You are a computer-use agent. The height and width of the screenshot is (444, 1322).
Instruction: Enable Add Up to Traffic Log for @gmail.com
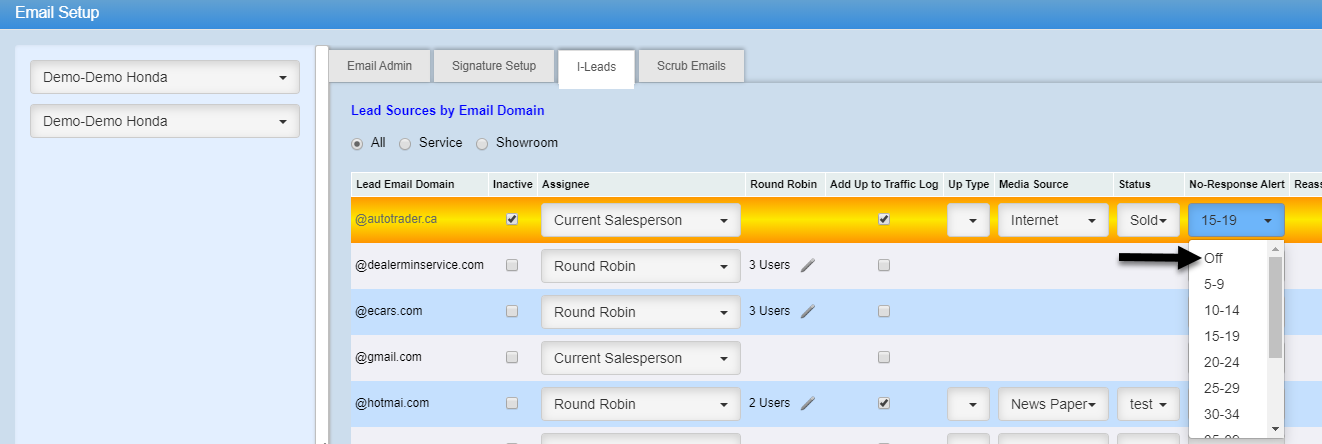pos(883,358)
